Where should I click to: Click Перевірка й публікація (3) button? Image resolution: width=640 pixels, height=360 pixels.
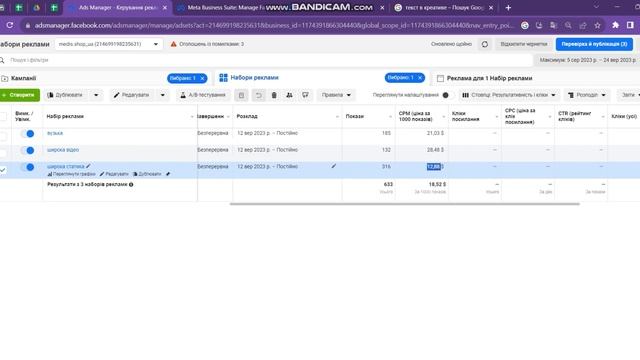594,44
